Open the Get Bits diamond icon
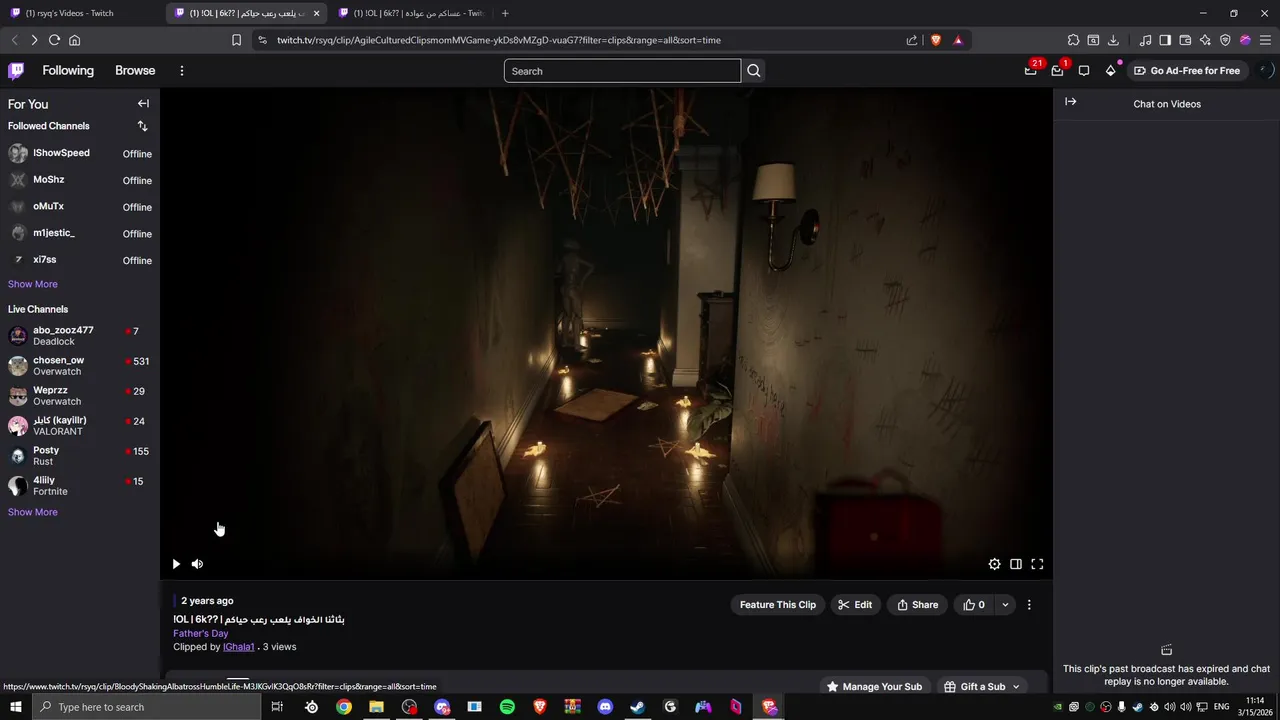Viewport: 1280px width, 720px height. coord(1111,71)
